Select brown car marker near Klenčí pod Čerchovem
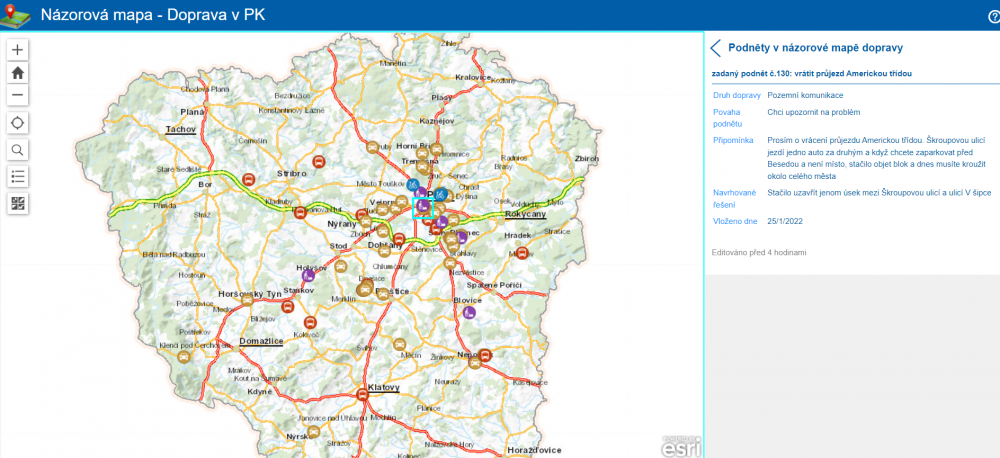Viewport: 1000px width, 458px height. coord(182,355)
